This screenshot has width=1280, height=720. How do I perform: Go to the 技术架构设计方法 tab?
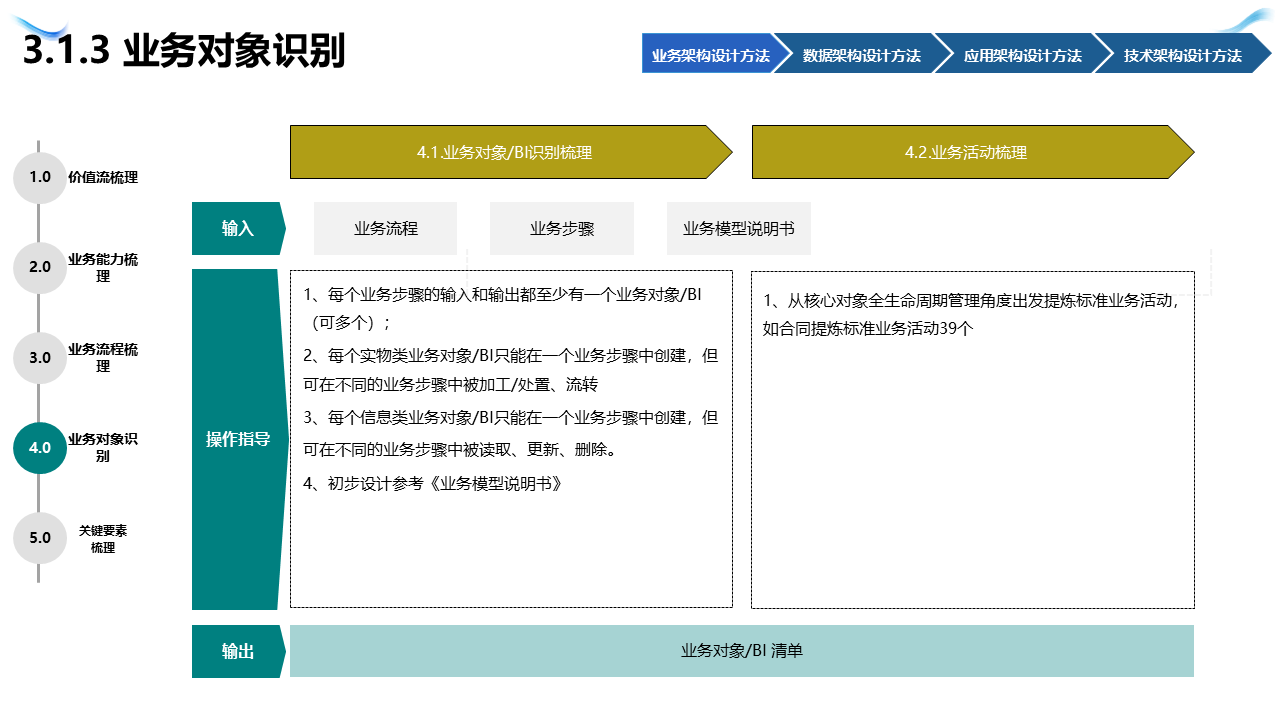point(1183,55)
